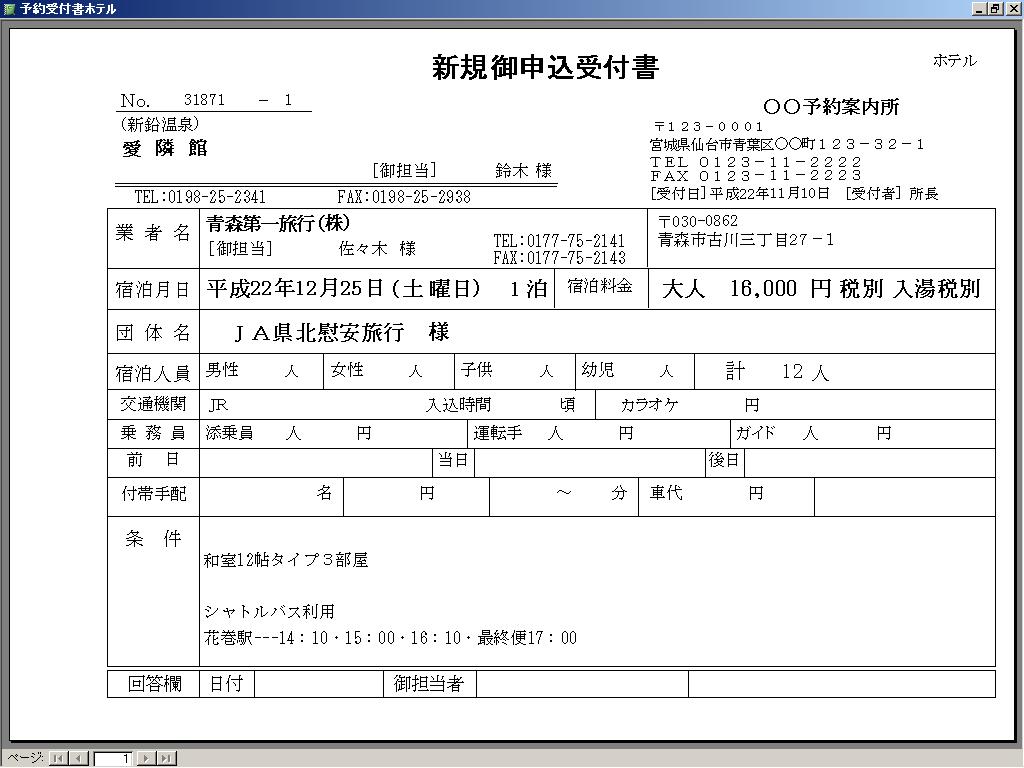Screen dimensions: 1024x768
Task: Click the text (新鉛温泉)
Action: (159, 123)
